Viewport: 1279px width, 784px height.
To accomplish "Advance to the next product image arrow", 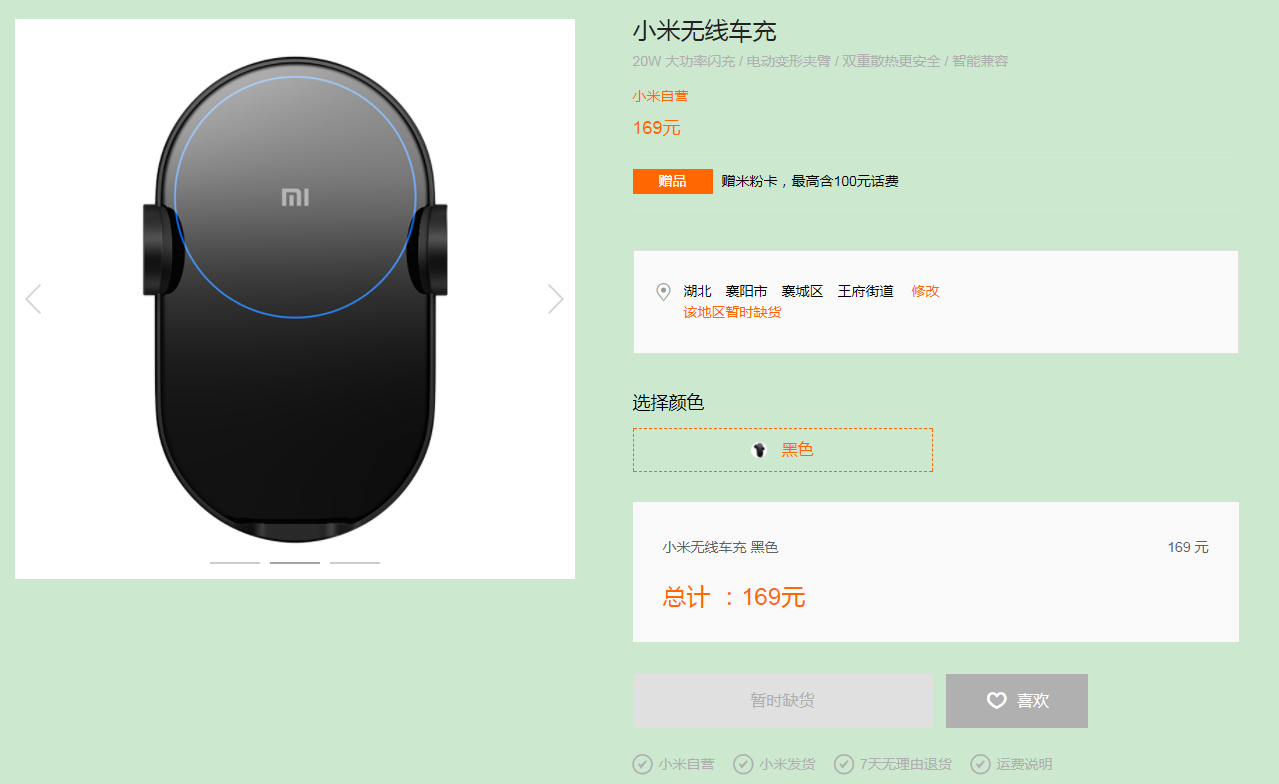I will pos(556,299).
